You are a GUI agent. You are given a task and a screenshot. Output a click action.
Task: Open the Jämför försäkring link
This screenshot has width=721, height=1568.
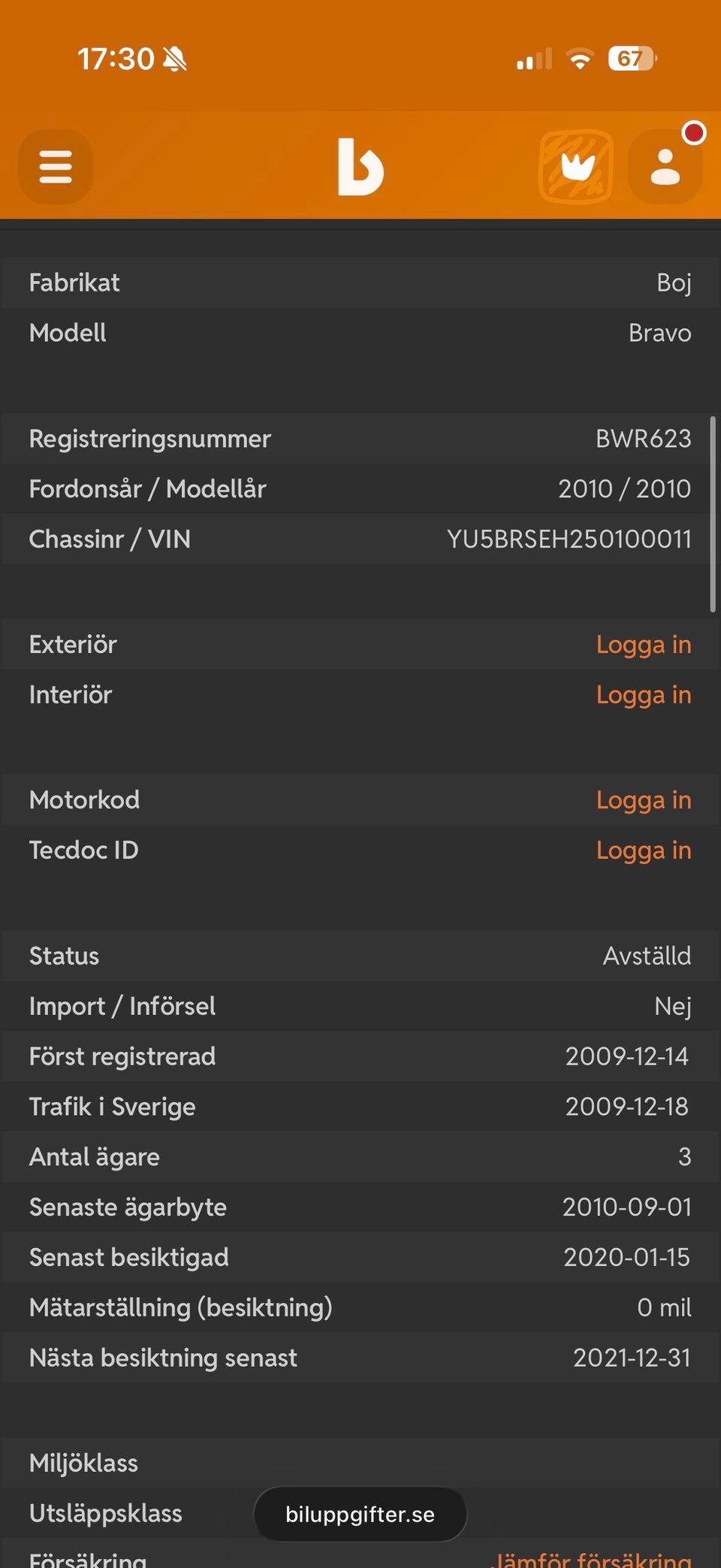[x=593, y=1558]
